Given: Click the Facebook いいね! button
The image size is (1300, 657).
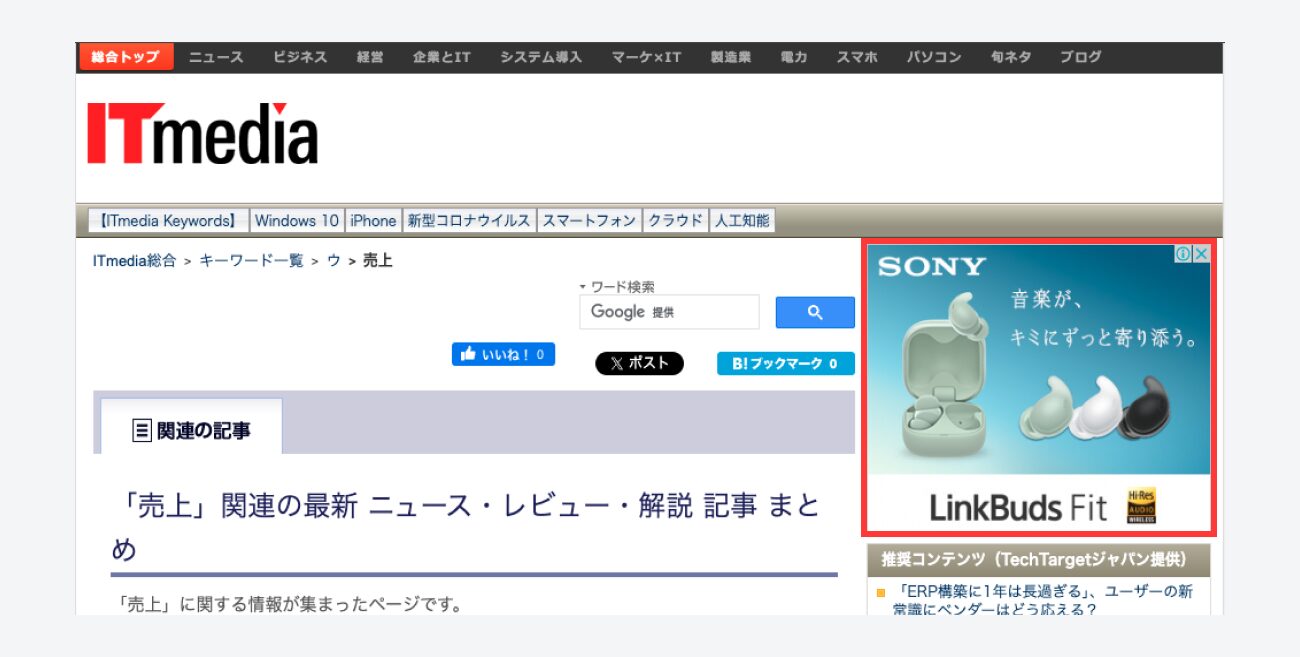Looking at the screenshot, I should point(503,354).
